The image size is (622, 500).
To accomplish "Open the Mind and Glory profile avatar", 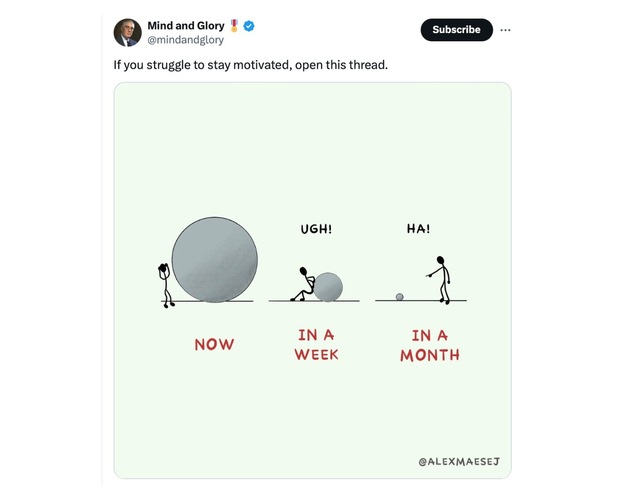I will pyautogui.click(x=127, y=32).
